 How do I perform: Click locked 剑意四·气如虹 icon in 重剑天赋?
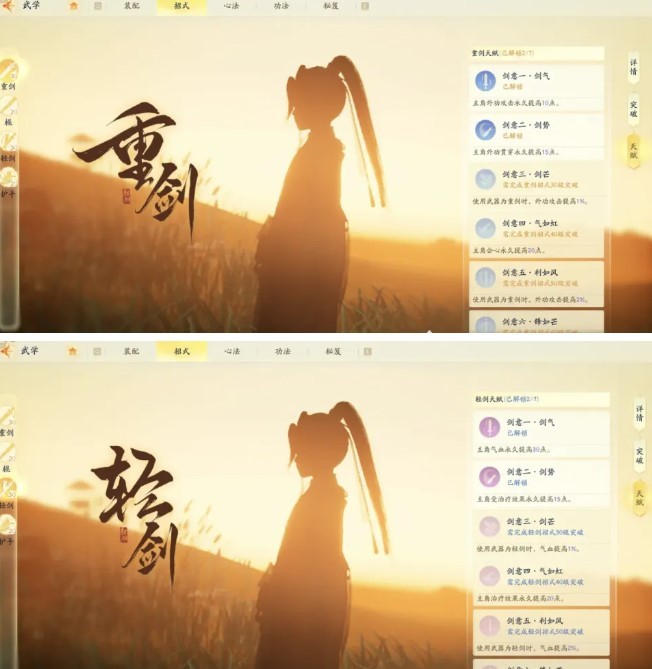click(485, 228)
